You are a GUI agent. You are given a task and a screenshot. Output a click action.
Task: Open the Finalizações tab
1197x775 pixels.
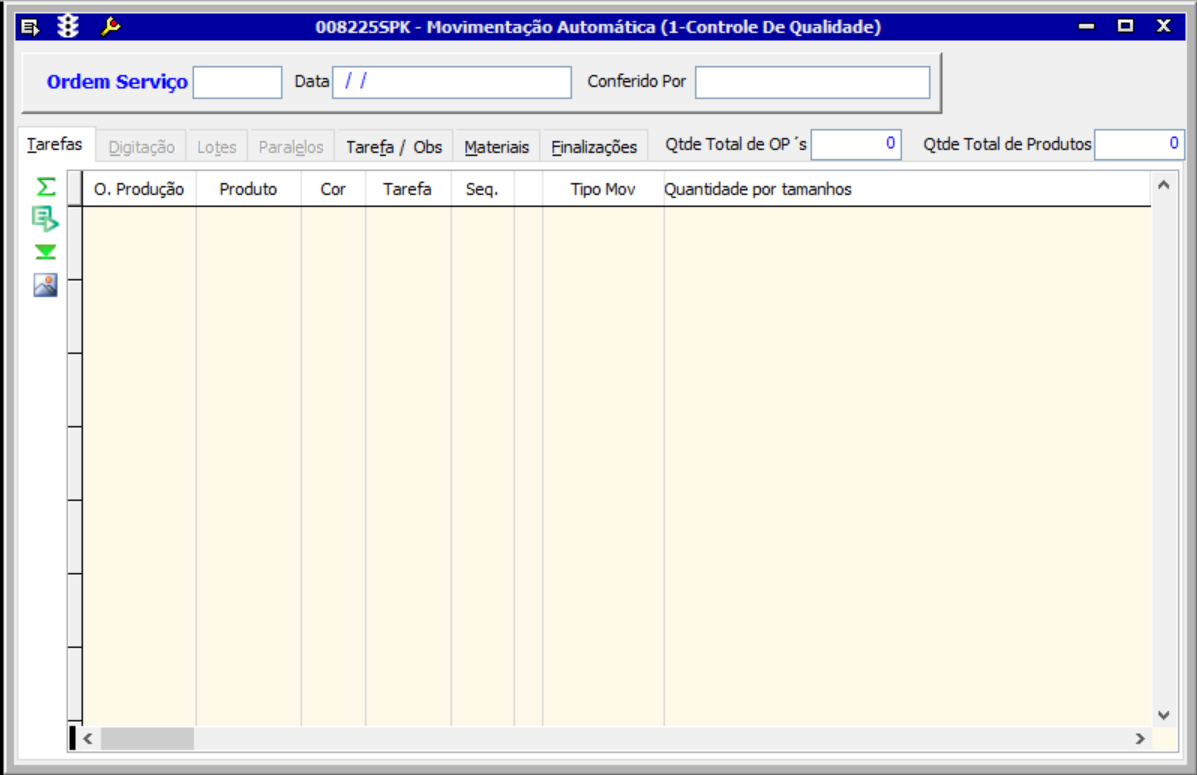click(594, 147)
